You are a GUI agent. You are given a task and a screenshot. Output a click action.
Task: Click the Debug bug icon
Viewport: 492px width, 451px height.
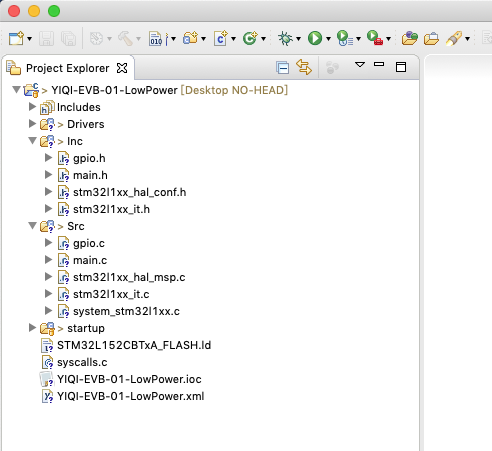pos(285,38)
